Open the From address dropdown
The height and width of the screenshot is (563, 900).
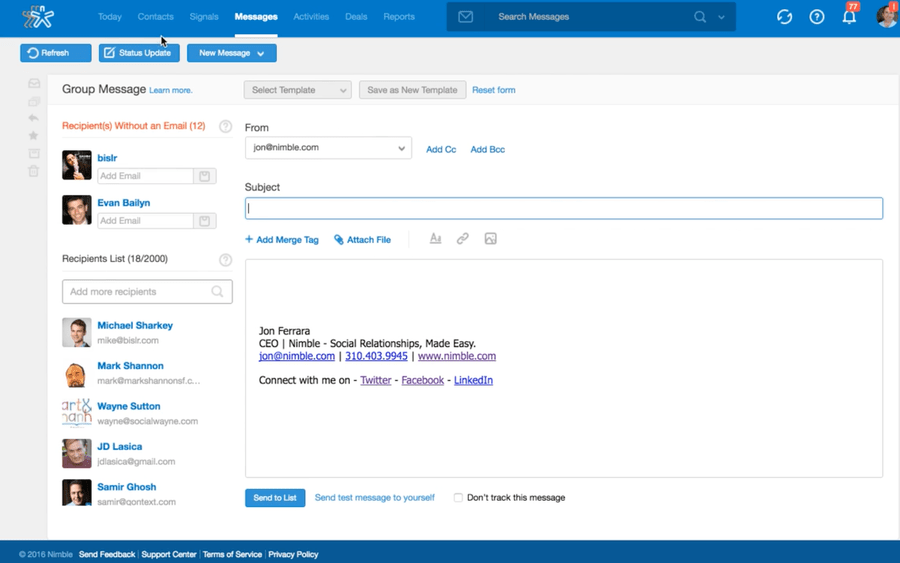(328, 147)
